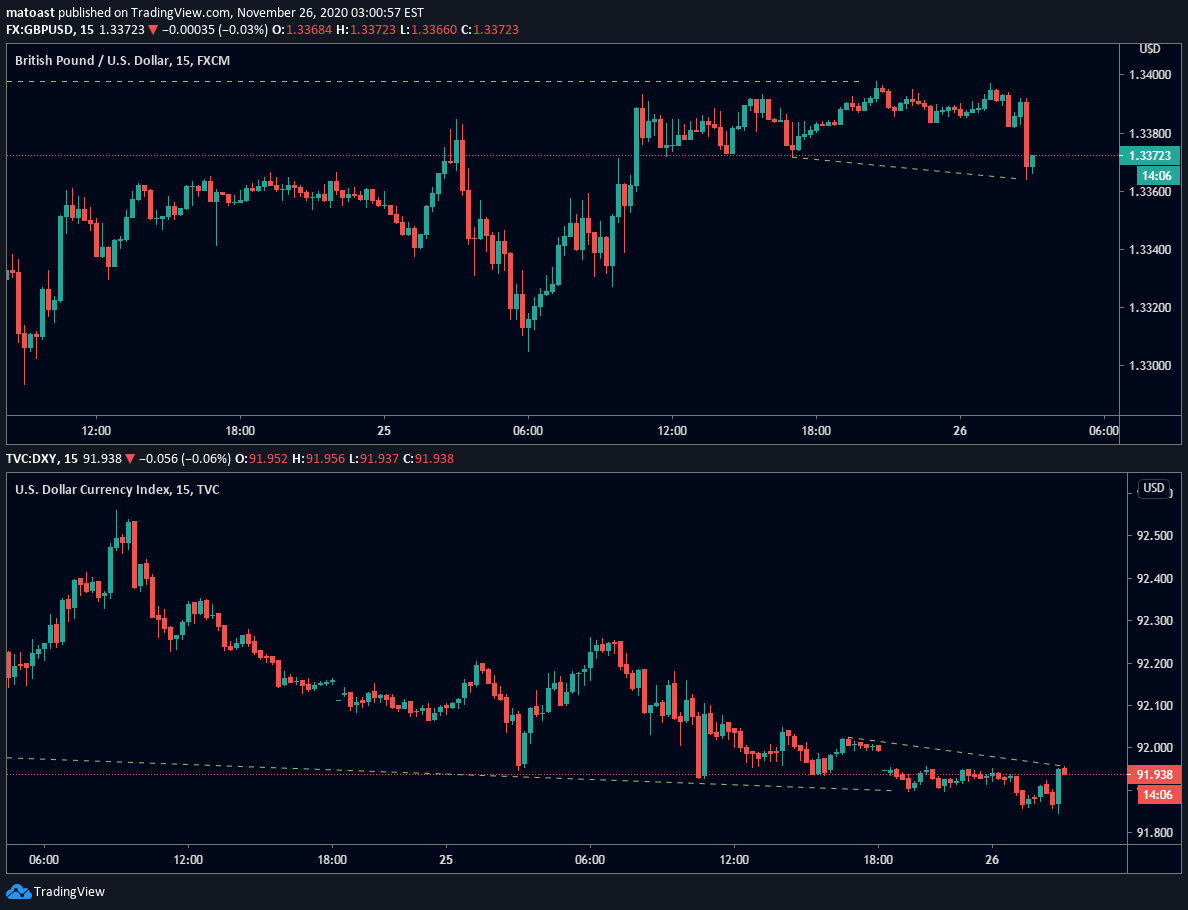Select the FX:GBPUSD symbol label
1188x910 pixels.
(x=39, y=30)
